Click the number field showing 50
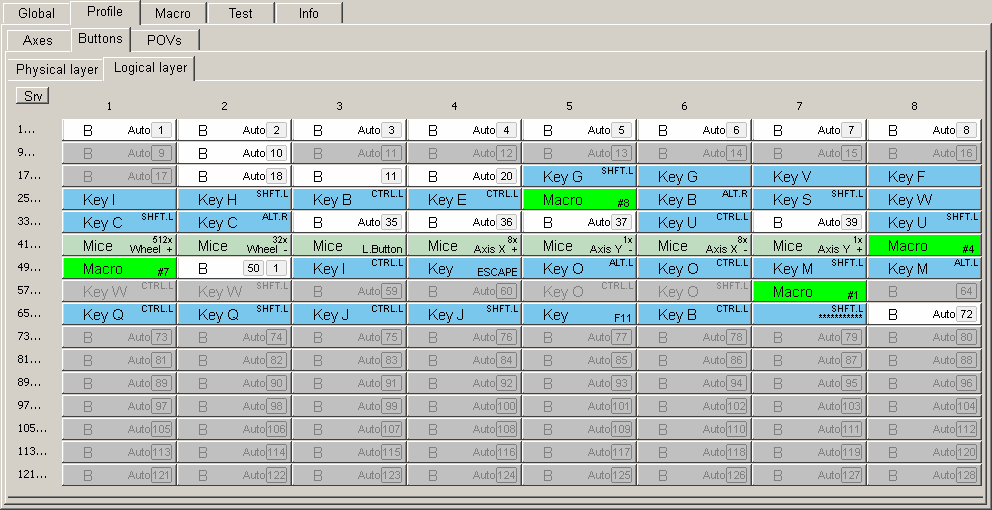This screenshot has width=992, height=510. 252,269
